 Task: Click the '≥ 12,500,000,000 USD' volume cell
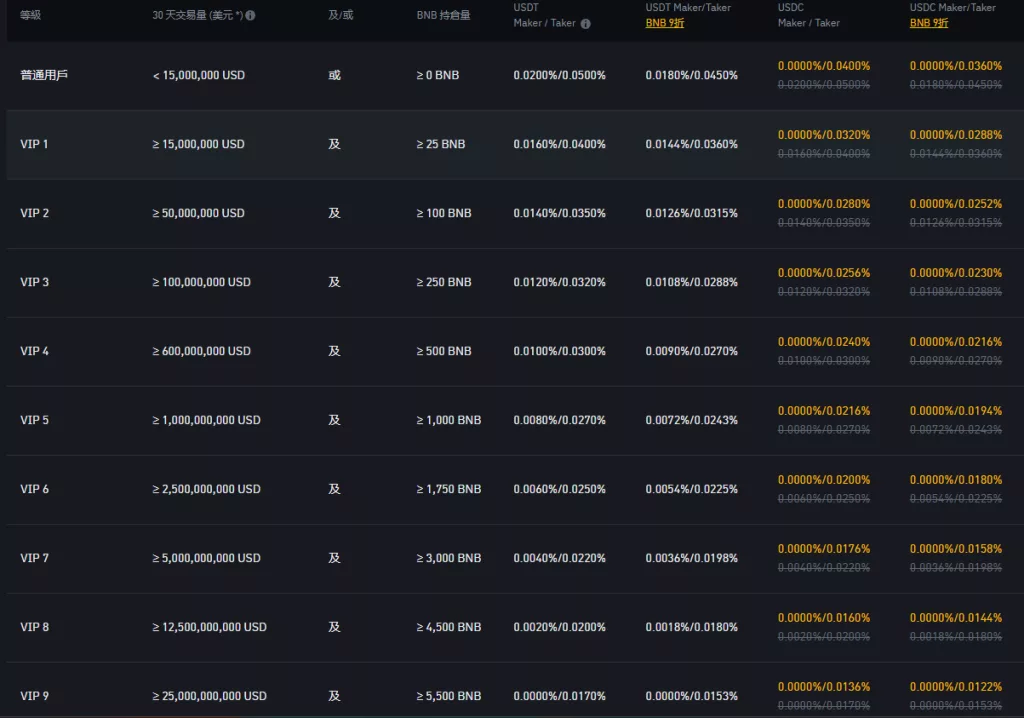pos(210,627)
